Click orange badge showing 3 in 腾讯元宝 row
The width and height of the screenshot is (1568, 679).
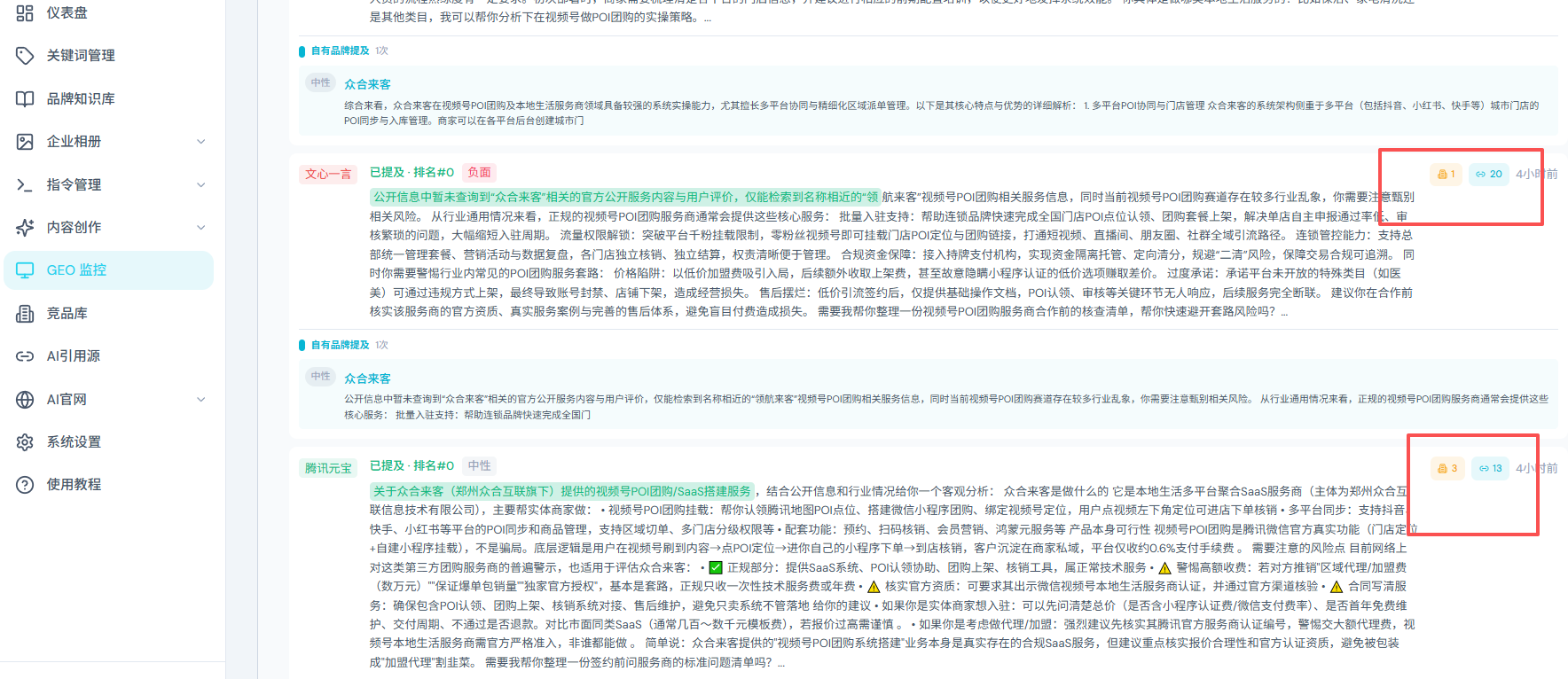(1446, 468)
